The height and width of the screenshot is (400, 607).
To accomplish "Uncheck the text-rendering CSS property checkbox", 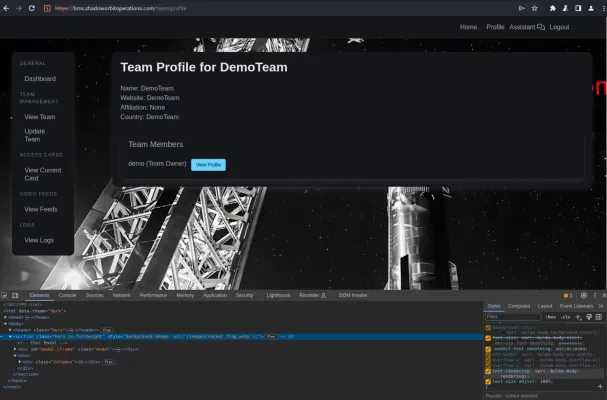I will (488, 371).
